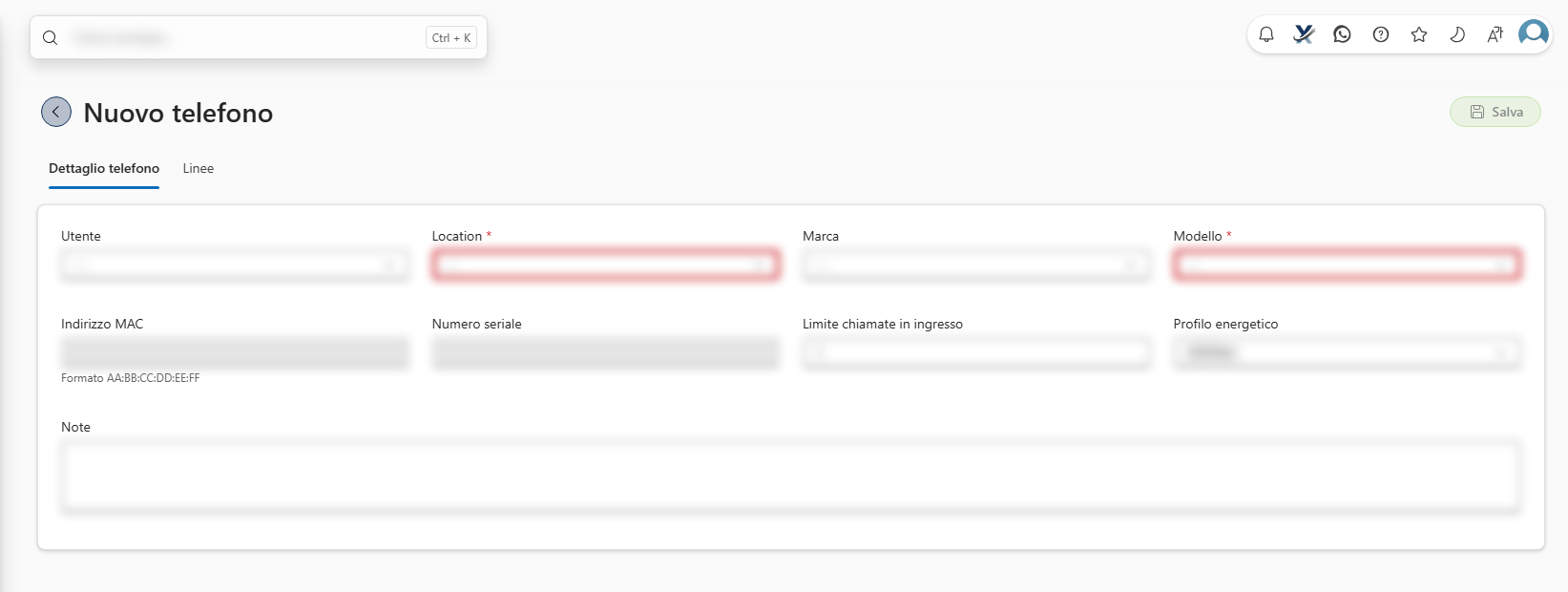Click the favorites star icon

pos(1419,35)
